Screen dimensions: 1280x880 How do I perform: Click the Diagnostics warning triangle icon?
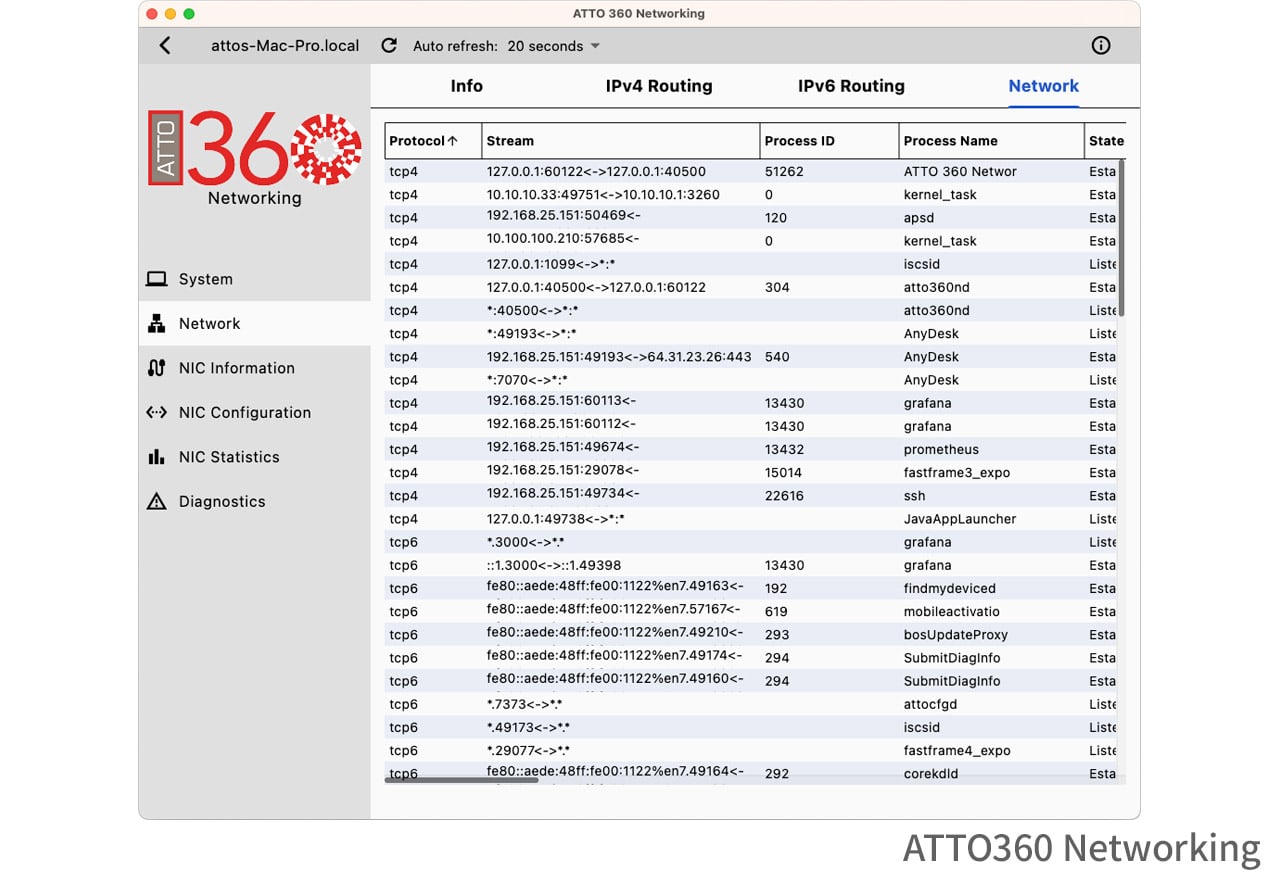156,501
